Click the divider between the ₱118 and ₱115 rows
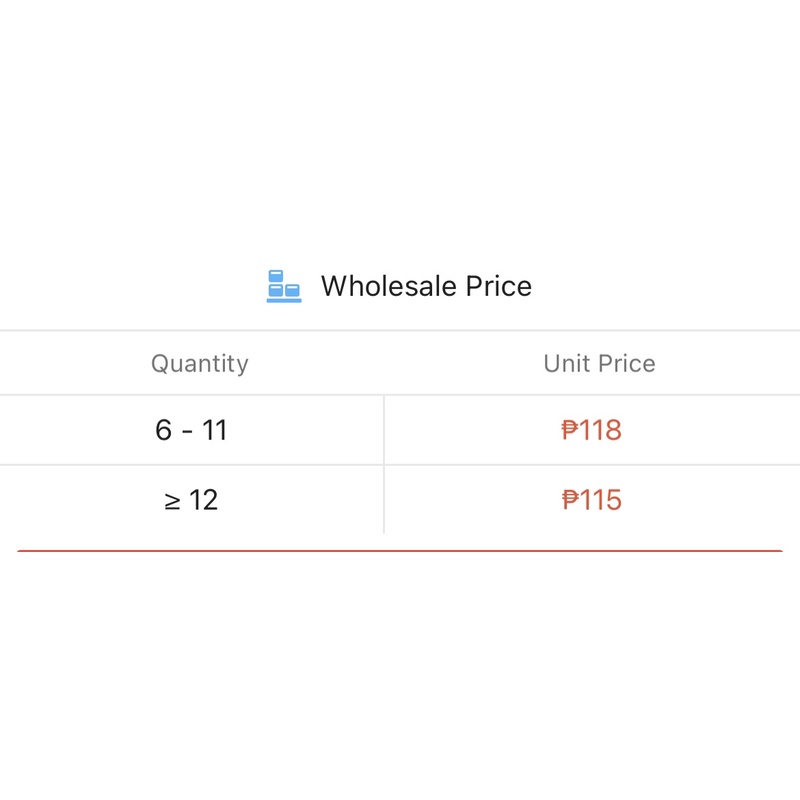 coord(592,465)
